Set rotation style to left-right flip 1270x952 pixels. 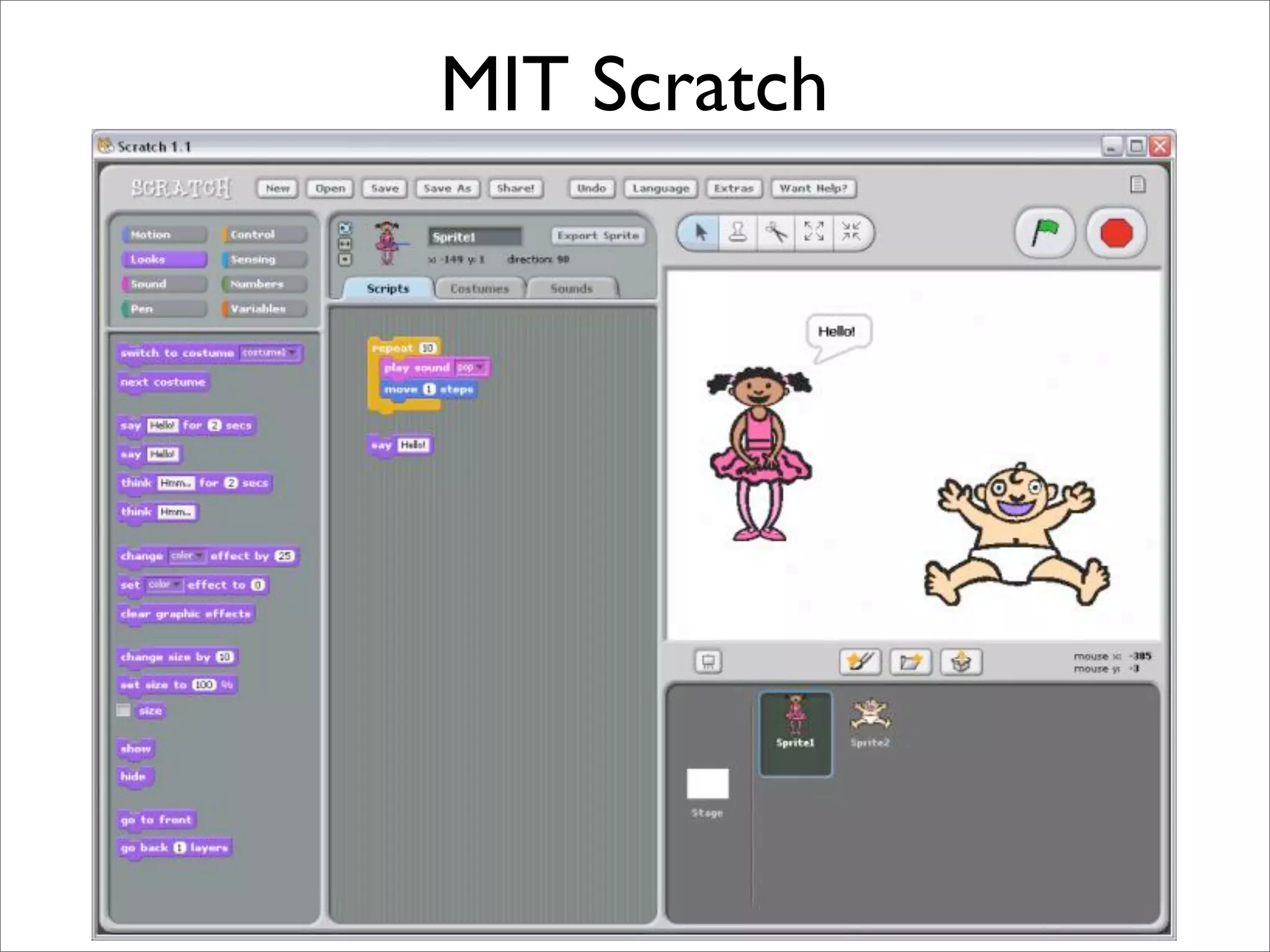tap(345, 244)
